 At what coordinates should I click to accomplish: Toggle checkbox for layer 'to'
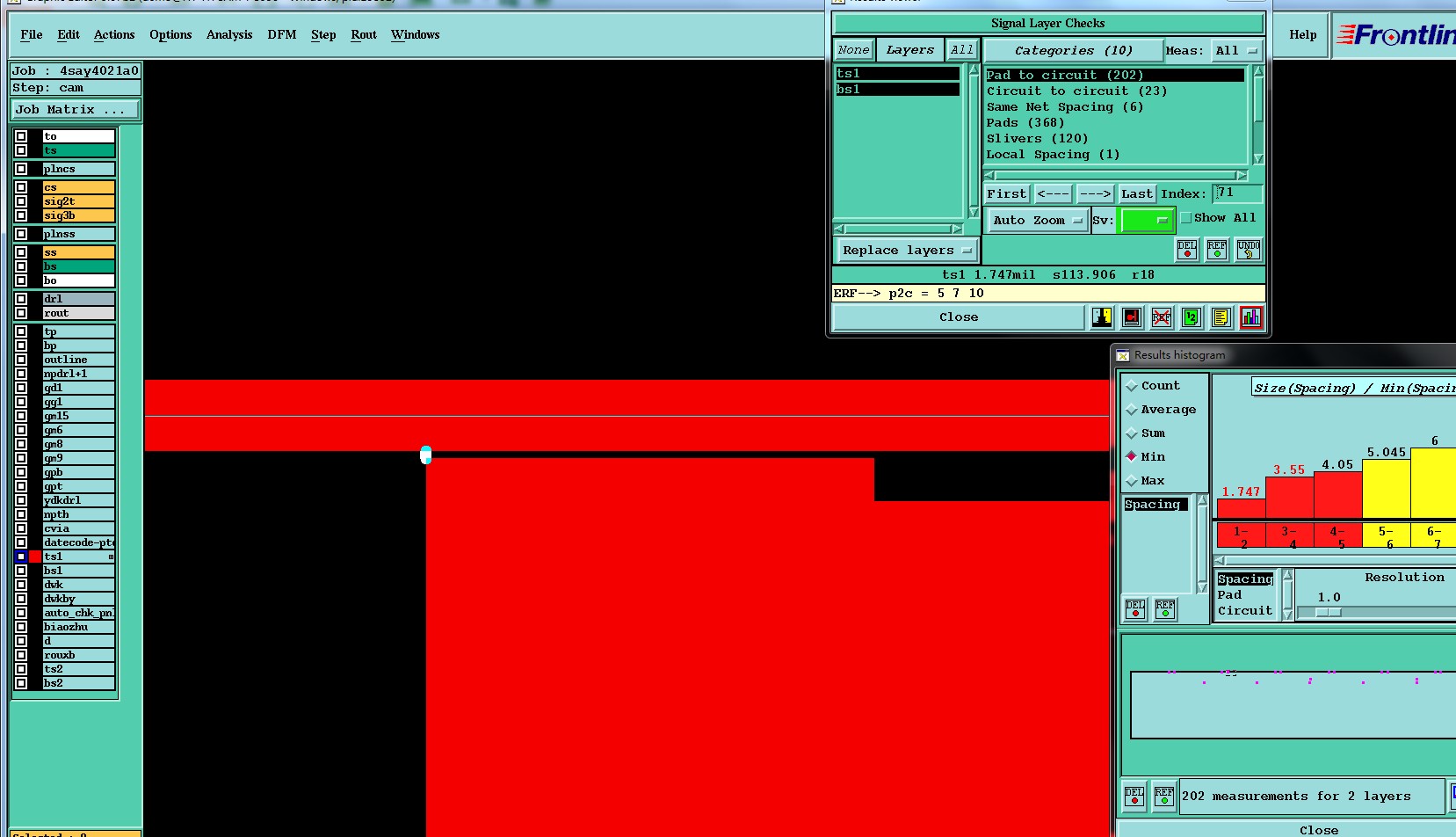[21, 136]
